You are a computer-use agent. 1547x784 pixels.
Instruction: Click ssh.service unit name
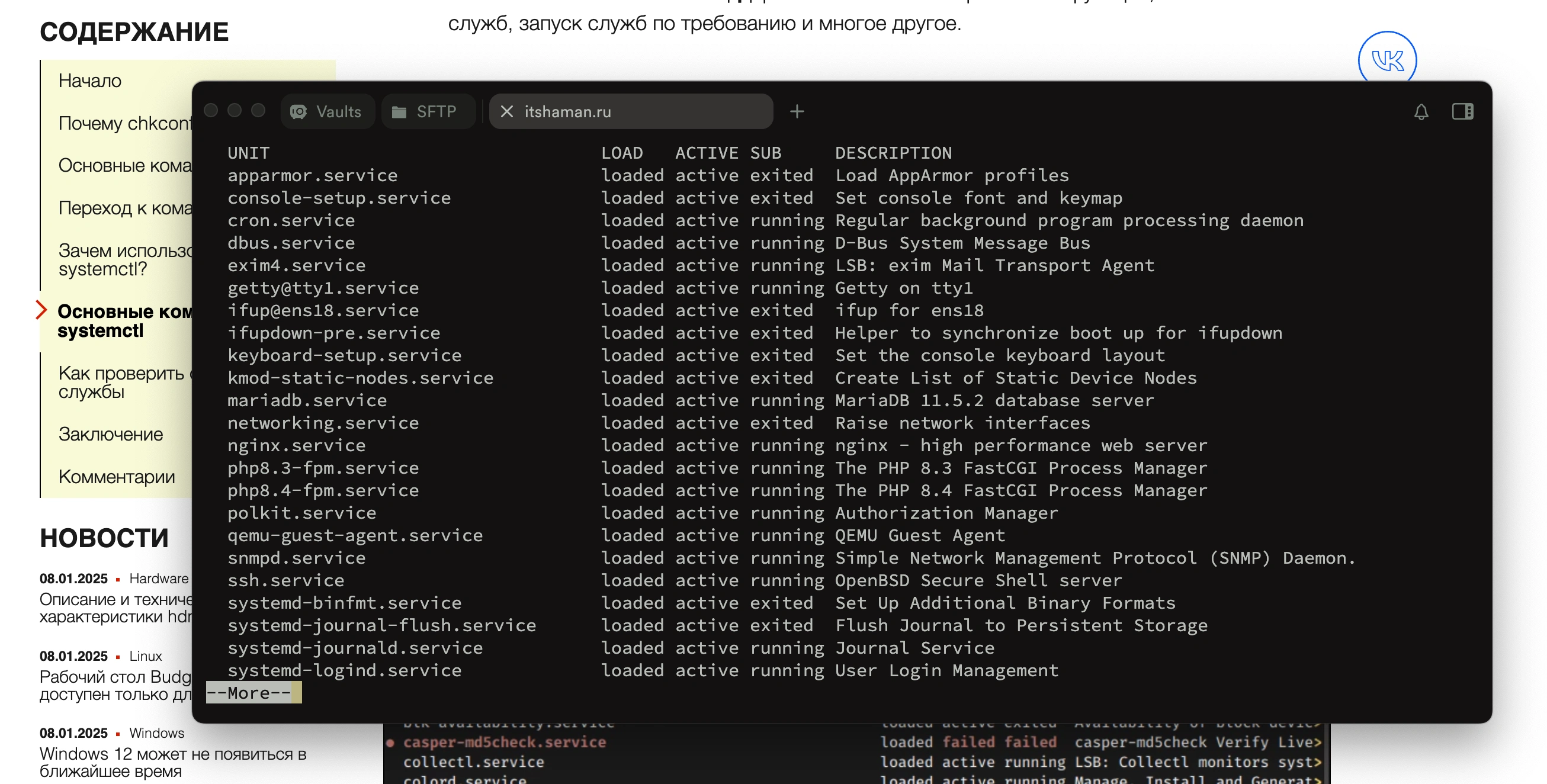[x=286, y=580]
